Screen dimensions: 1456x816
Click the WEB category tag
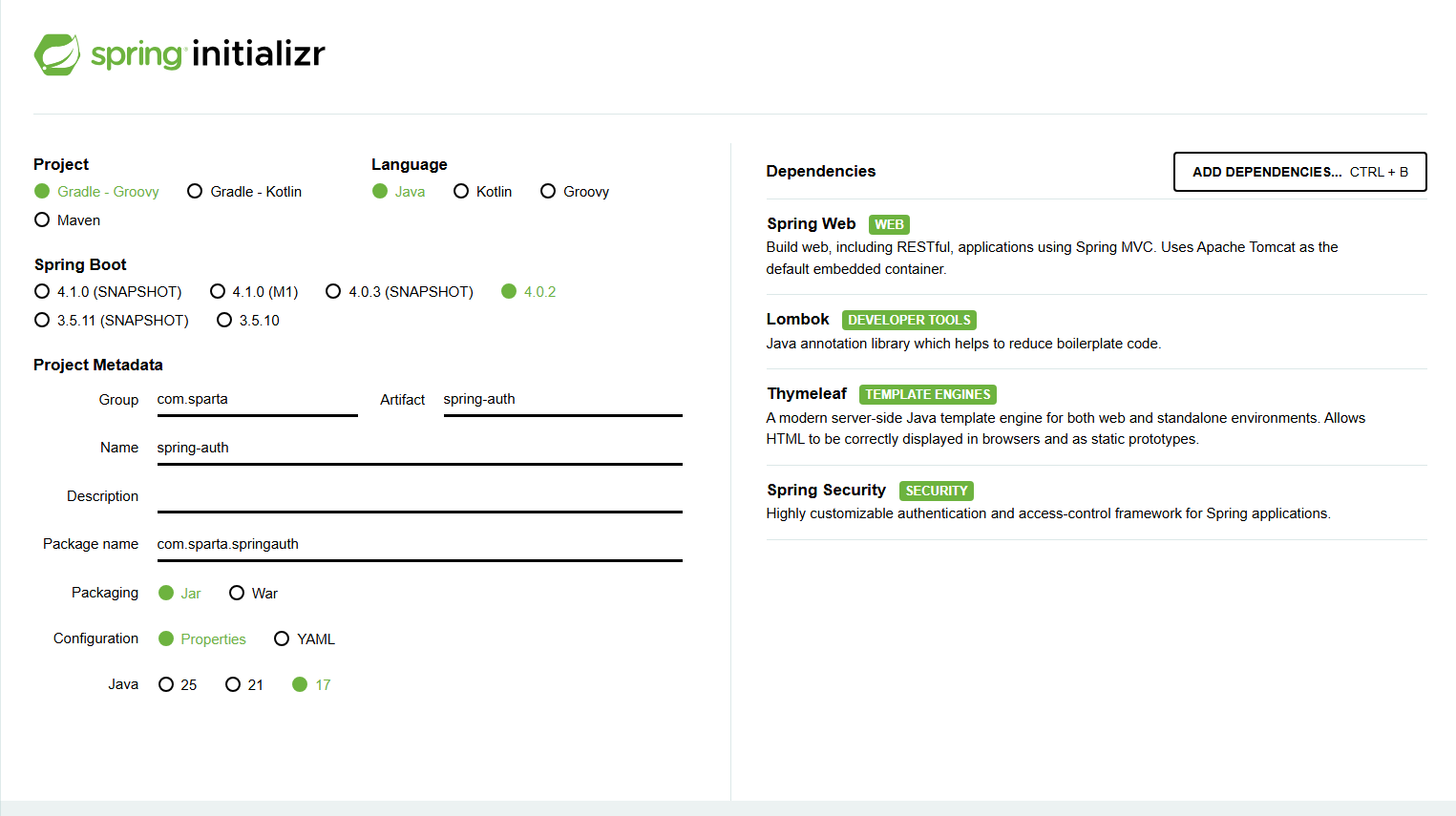click(889, 224)
